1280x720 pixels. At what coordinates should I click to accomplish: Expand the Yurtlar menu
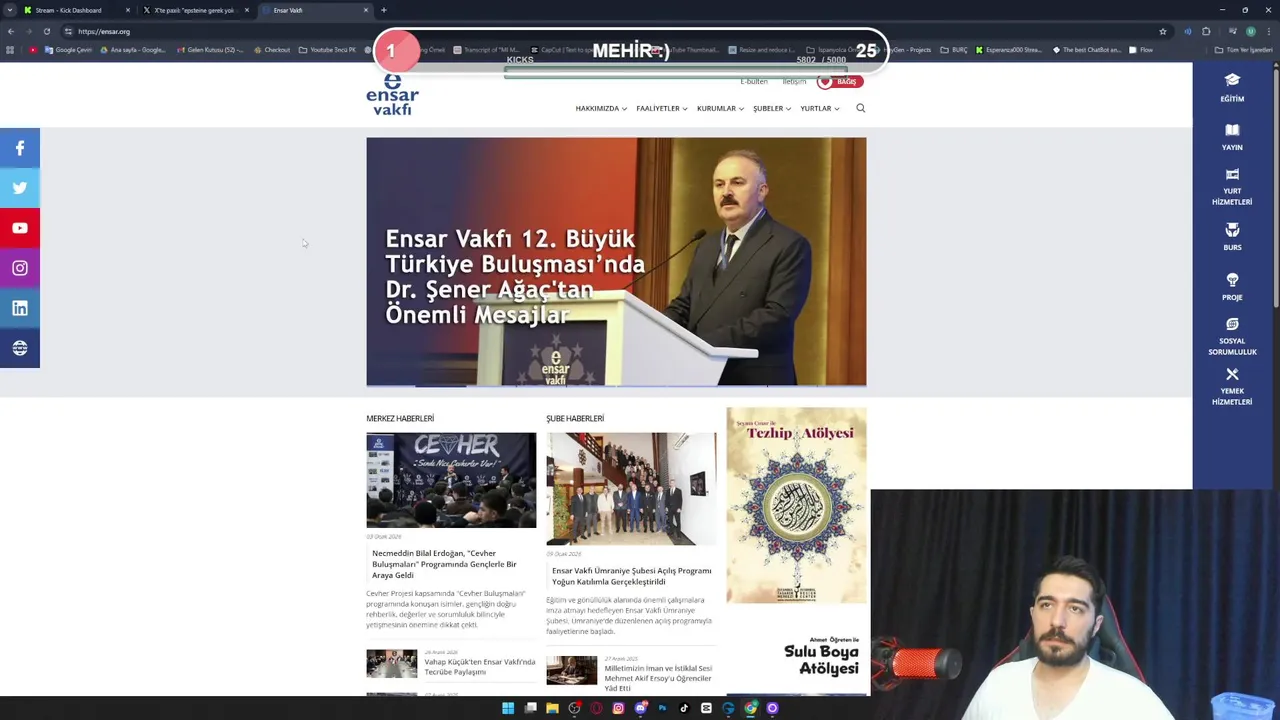click(x=819, y=108)
